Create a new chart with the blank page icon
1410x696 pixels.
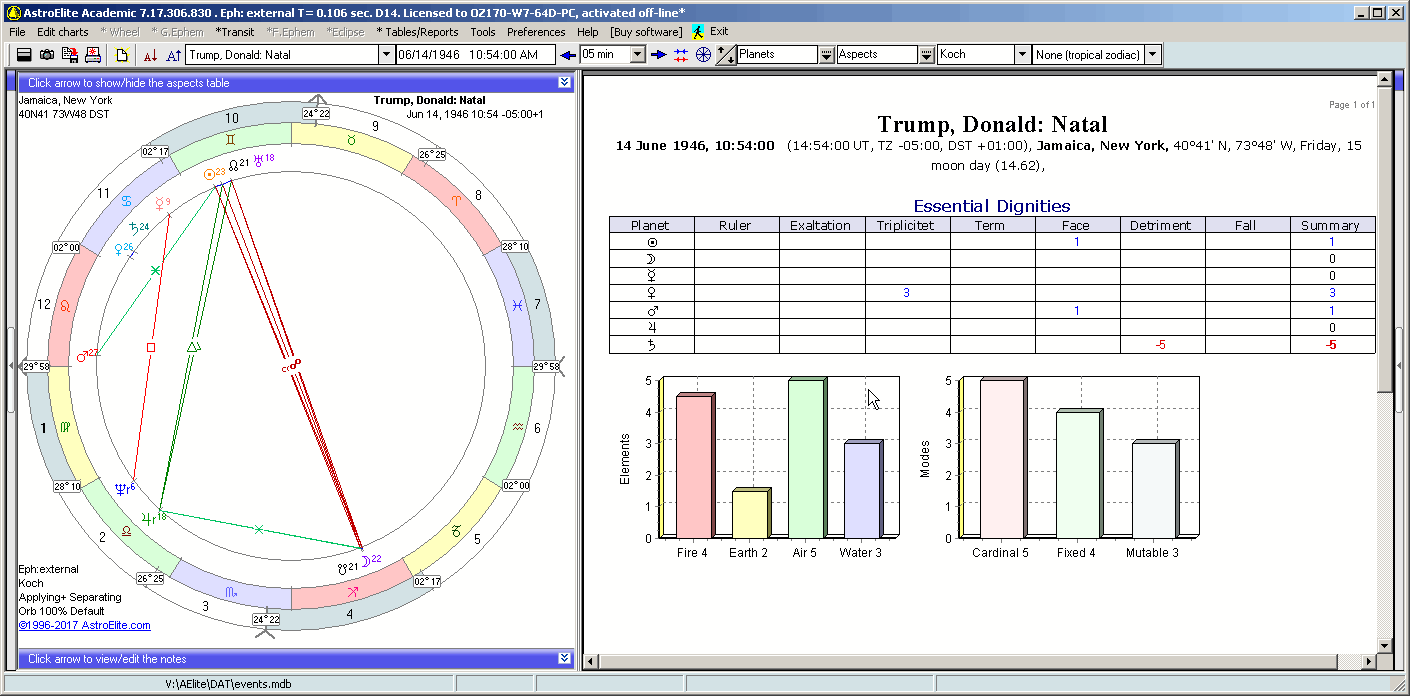[x=122, y=54]
